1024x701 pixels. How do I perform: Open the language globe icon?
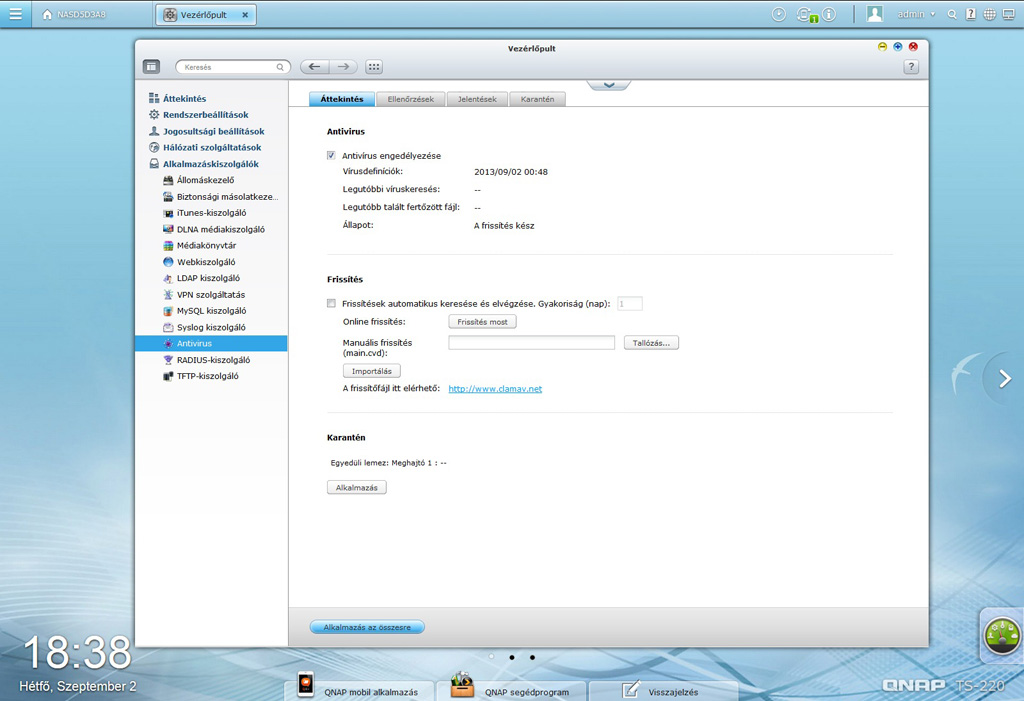(x=990, y=14)
